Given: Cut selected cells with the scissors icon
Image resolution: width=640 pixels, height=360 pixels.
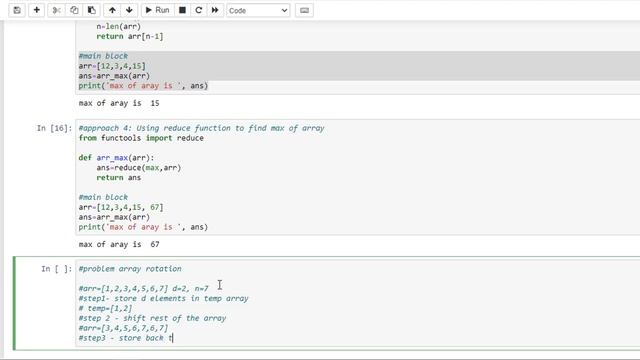Looking at the screenshot, I should pos(56,10).
